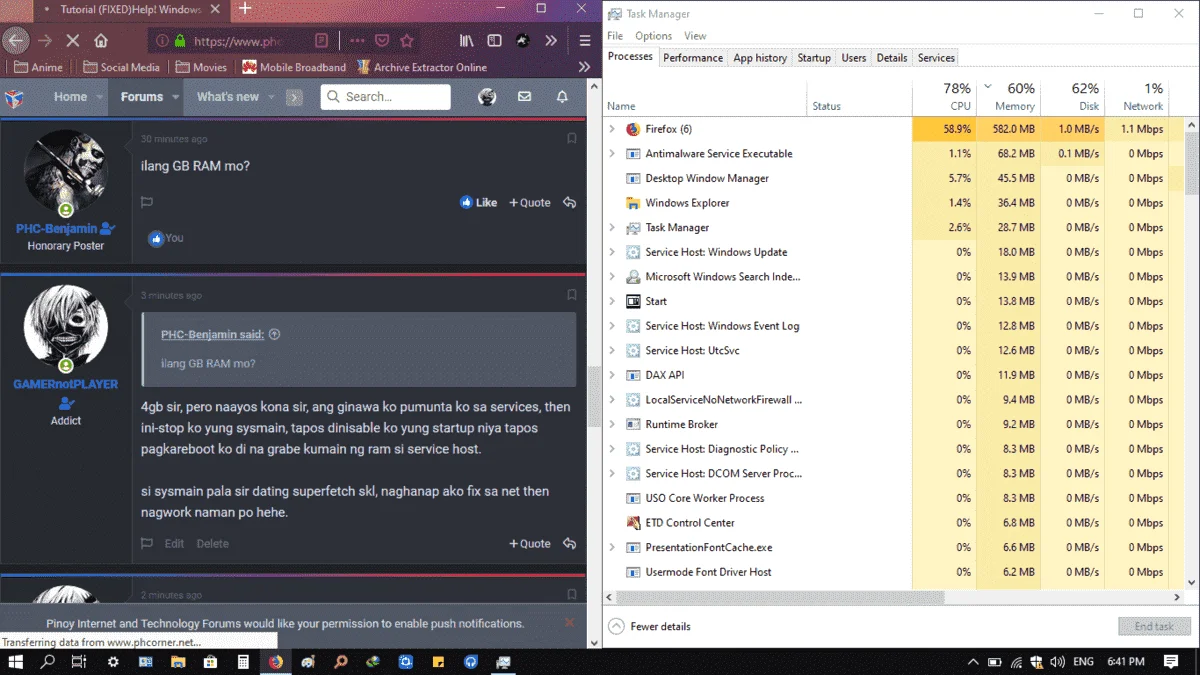
Task: Report GAMERnotPLAYER's post flag icon
Action: click(147, 543)
